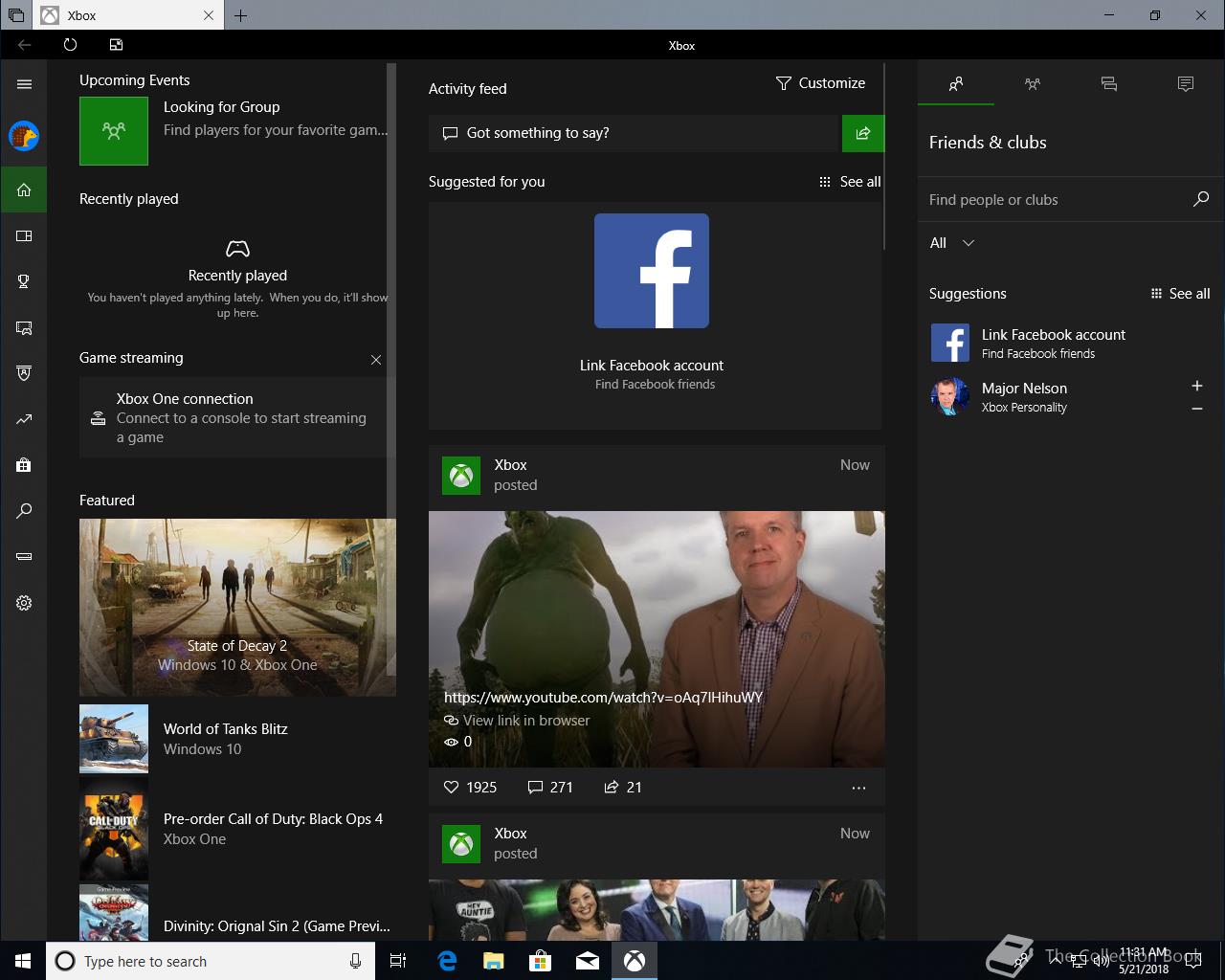The height and width of the screenshot is (980, 1225).
Task: Click the activity feed vertical scrollbar
Action: (884, 157)
